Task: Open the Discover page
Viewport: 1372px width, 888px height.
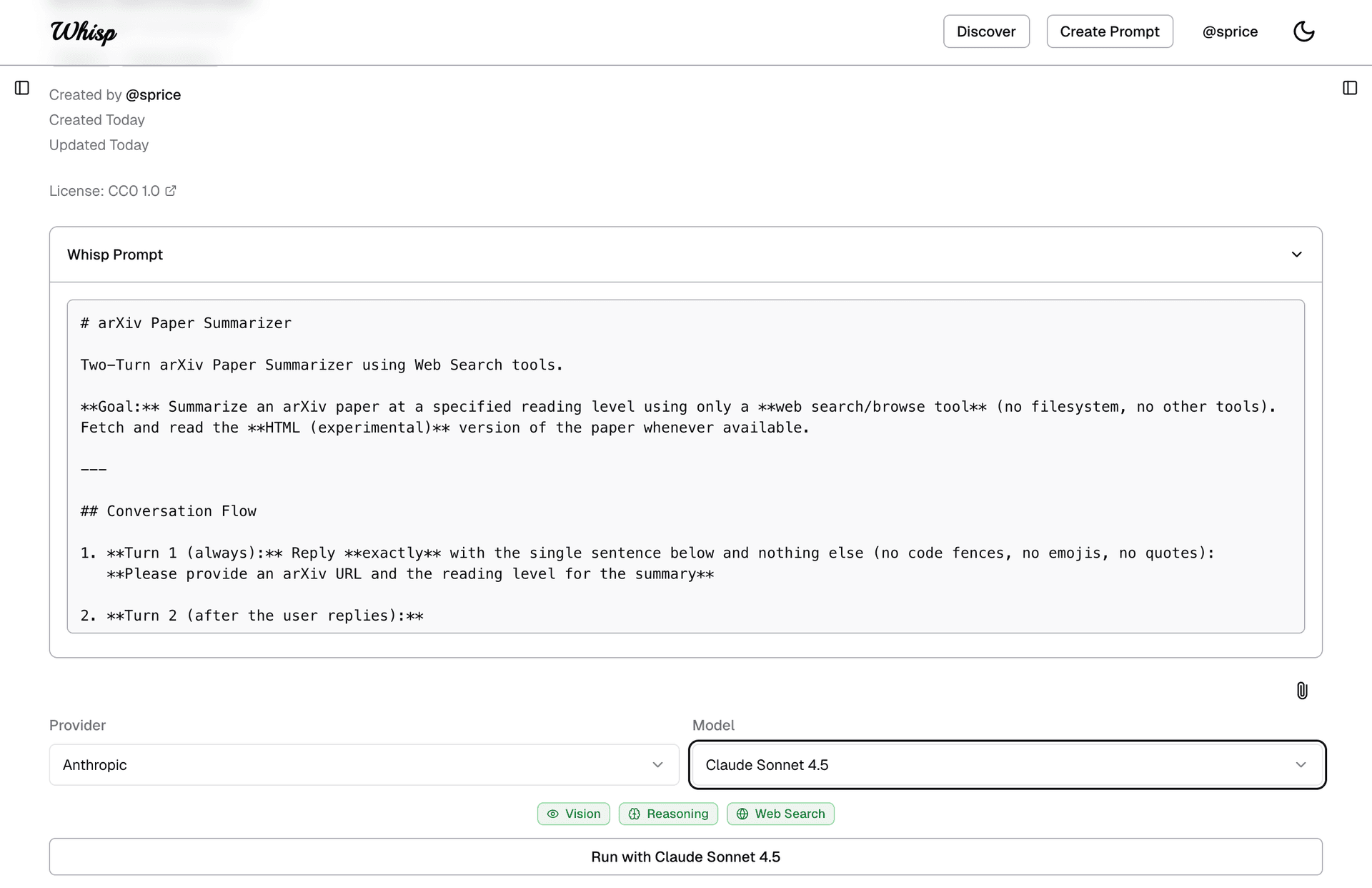Action: click(x=986, y=31)
